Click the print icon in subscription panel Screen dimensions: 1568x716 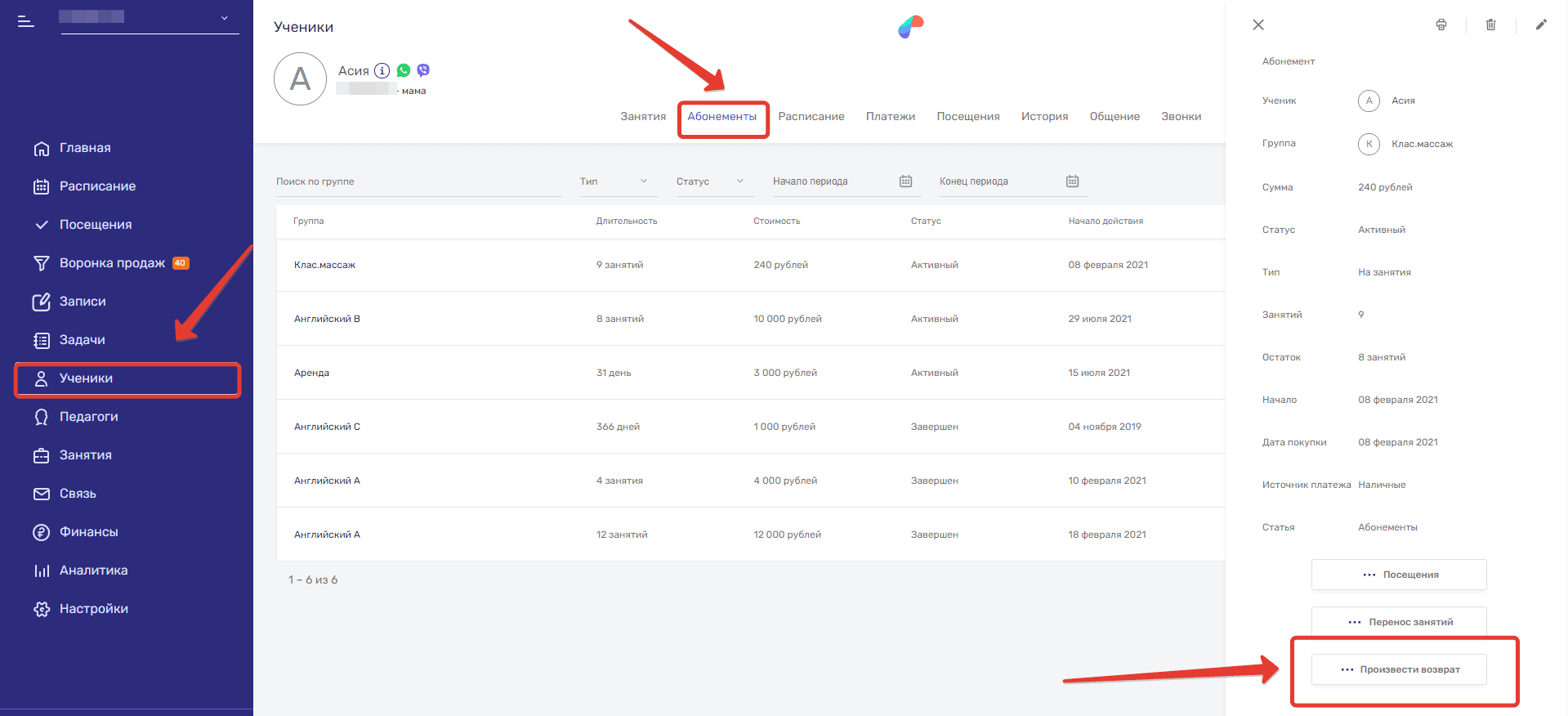tap(1441, 25)
